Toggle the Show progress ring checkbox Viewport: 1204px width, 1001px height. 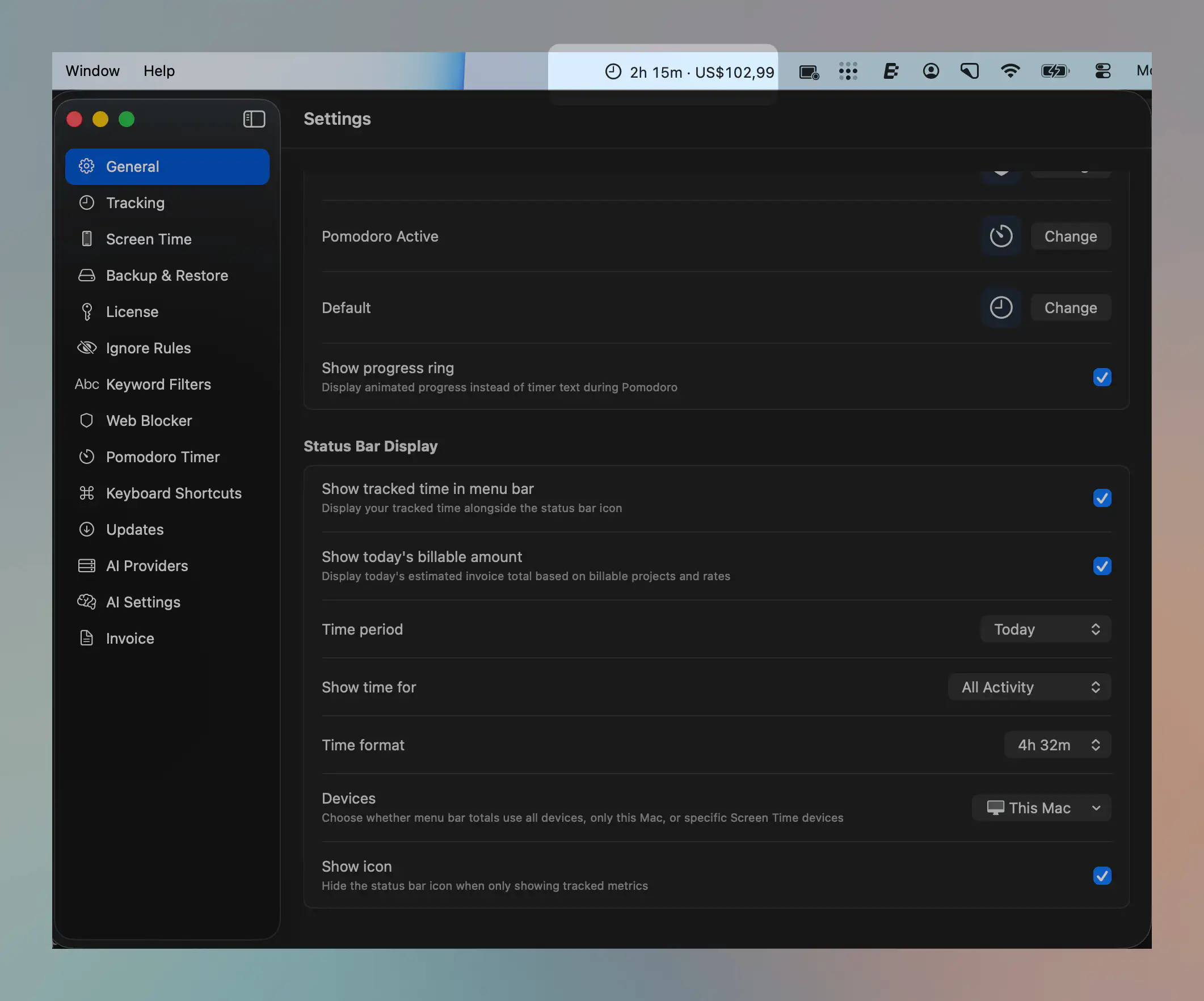coord(1102,377)
